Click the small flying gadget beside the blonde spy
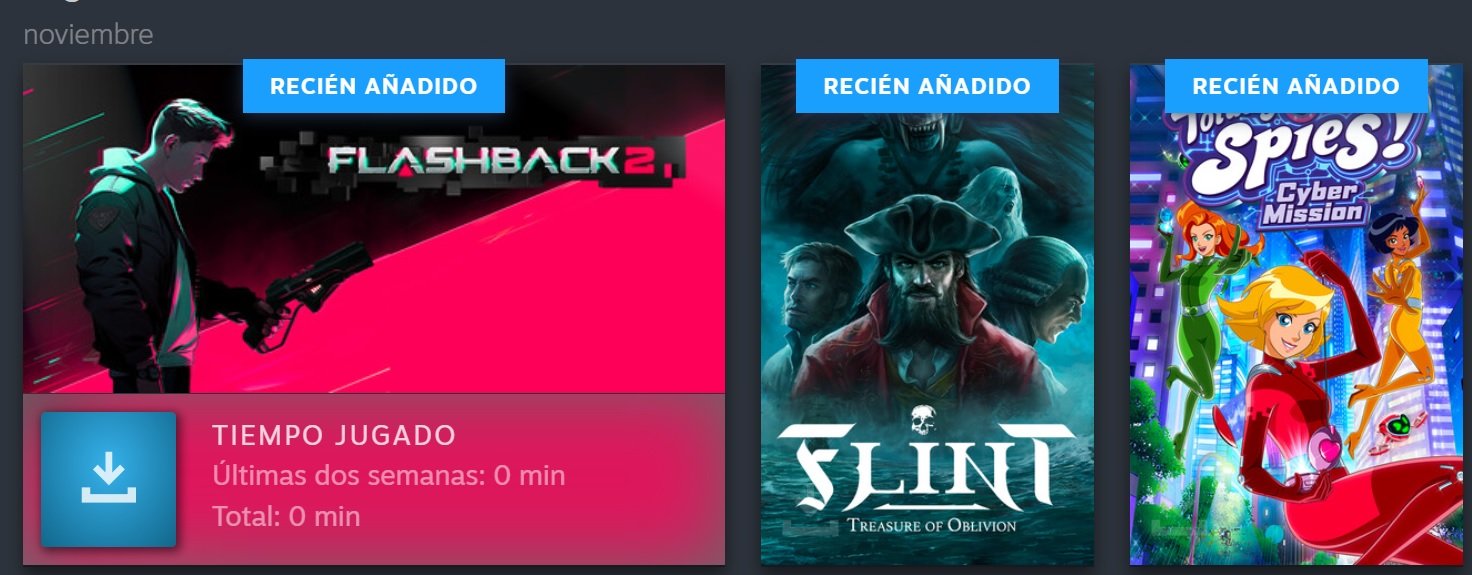Image resolution: width=1472 pixels, height=575 pixels. [x=1396, y=428]
